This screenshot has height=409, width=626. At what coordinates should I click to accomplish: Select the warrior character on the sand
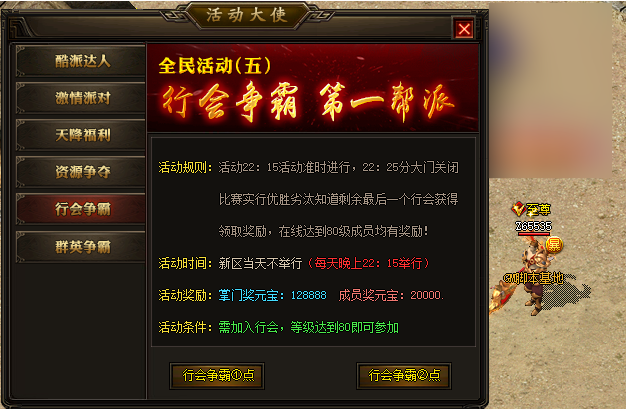tap(537, 276)
